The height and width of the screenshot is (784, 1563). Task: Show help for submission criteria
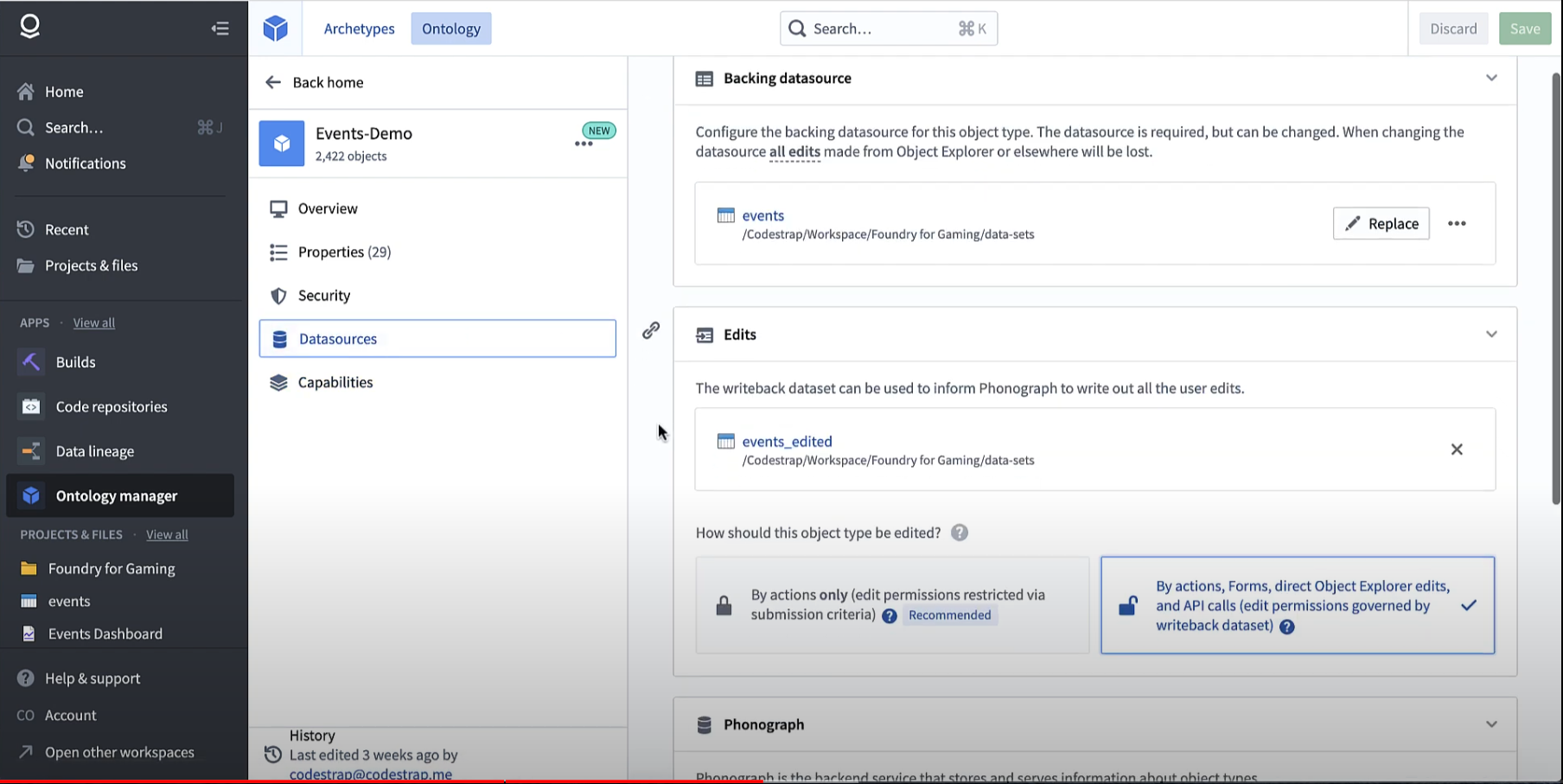(x=889, y=616)
